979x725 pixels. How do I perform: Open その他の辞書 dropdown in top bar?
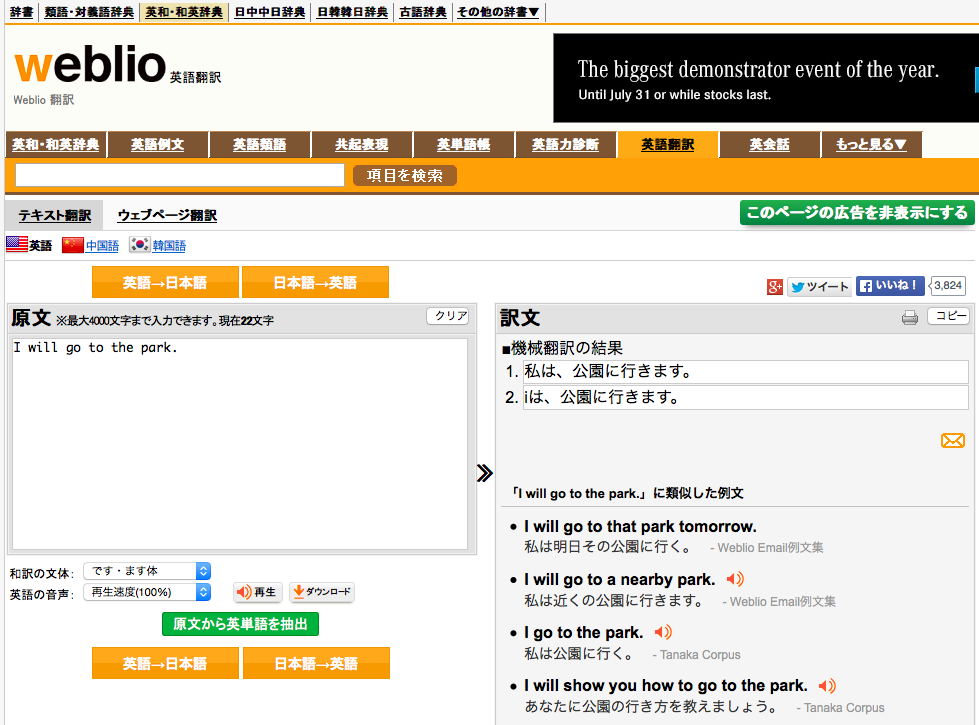[x=498, y=13]
